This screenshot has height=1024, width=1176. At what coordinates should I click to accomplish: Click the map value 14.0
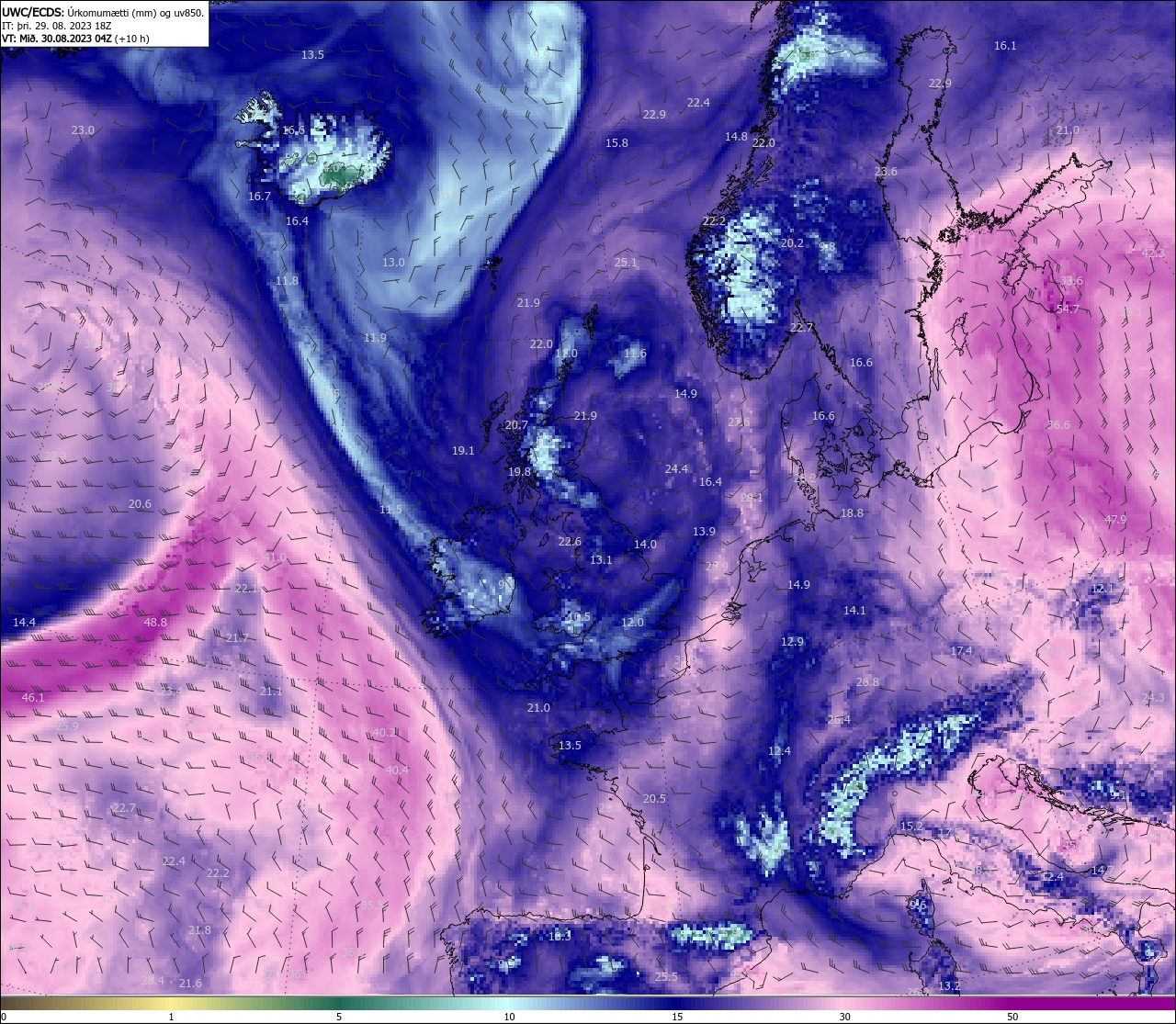[x=645, y=545]
